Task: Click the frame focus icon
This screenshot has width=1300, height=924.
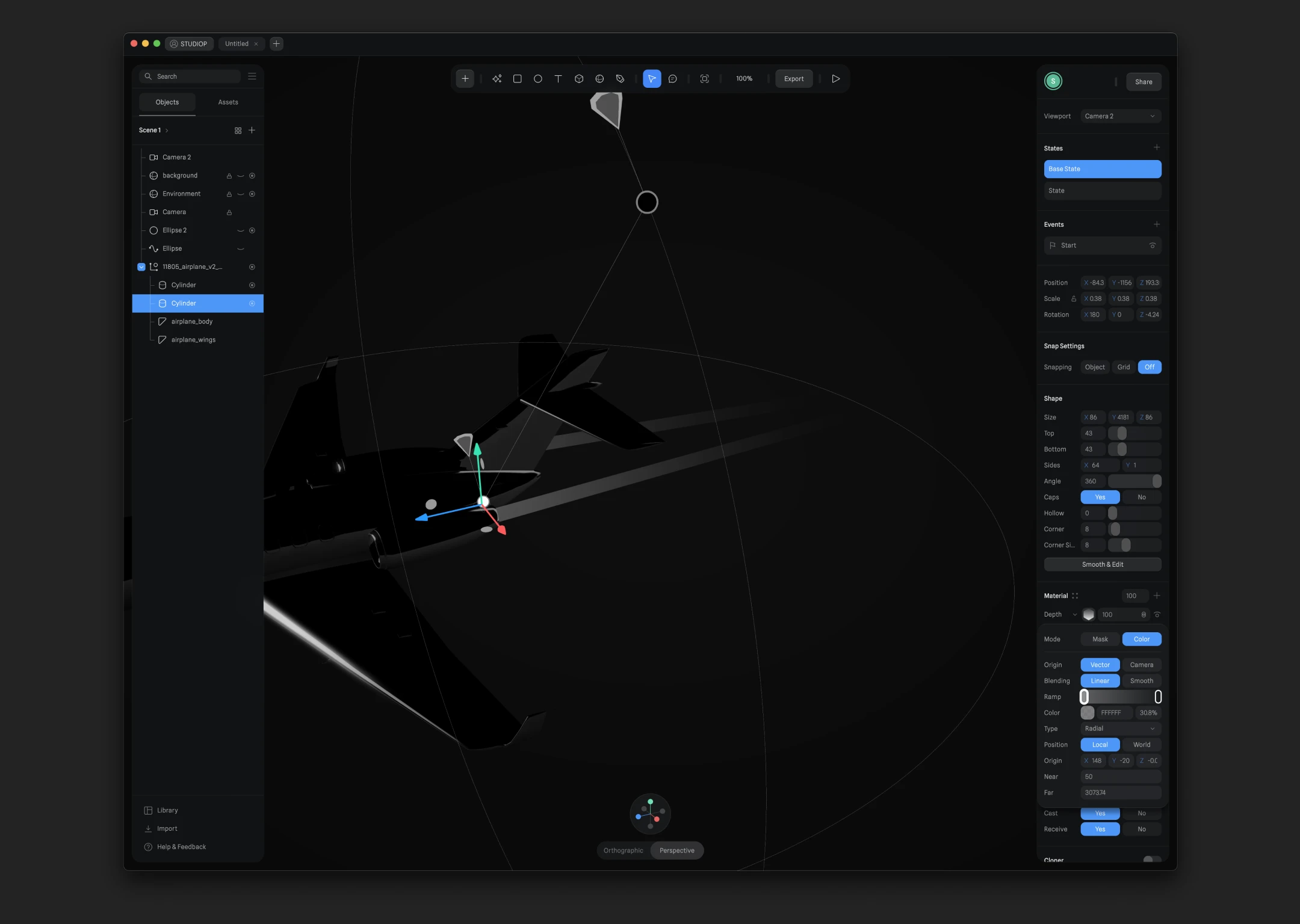Action: tap(705, 79)
